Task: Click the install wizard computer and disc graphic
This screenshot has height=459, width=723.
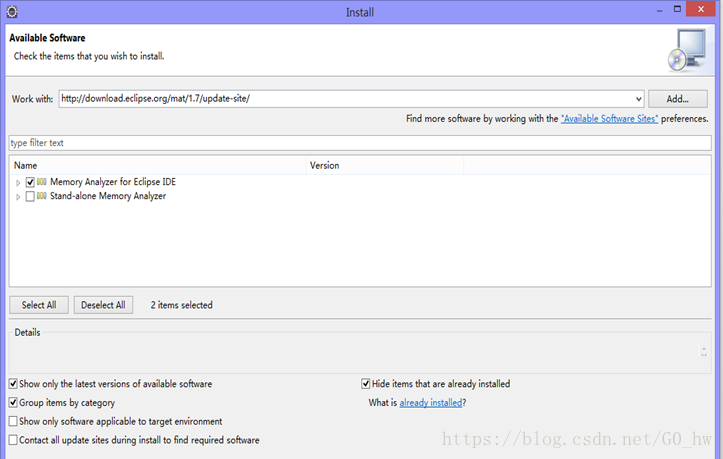Action: (687, 50)
